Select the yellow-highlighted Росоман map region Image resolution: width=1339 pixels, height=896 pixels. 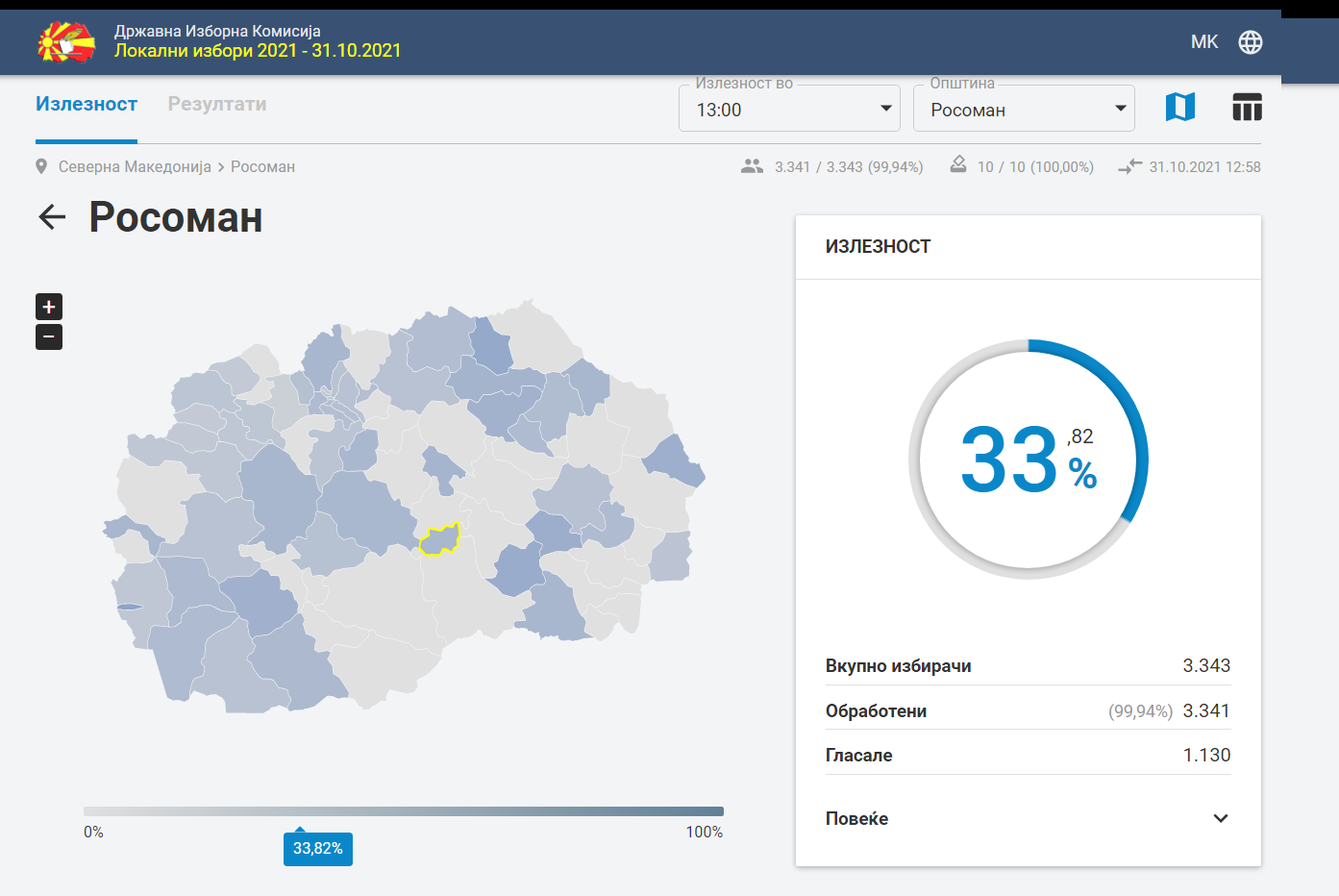(439, 540)
